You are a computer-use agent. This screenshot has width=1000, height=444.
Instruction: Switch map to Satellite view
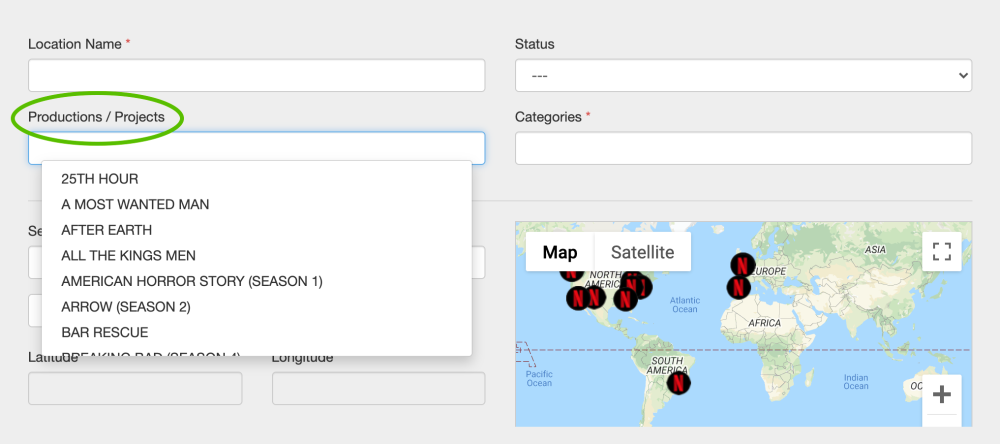[642, 252]
